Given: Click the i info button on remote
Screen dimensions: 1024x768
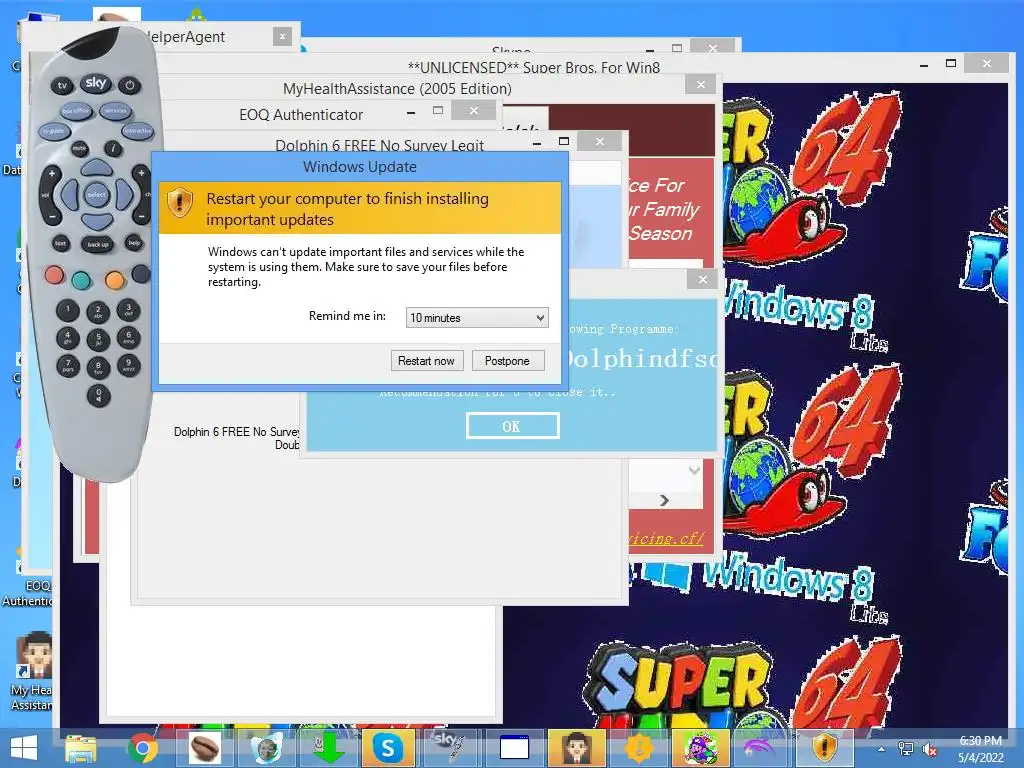Looking at the screenshot, I should (x=113, y=149).
